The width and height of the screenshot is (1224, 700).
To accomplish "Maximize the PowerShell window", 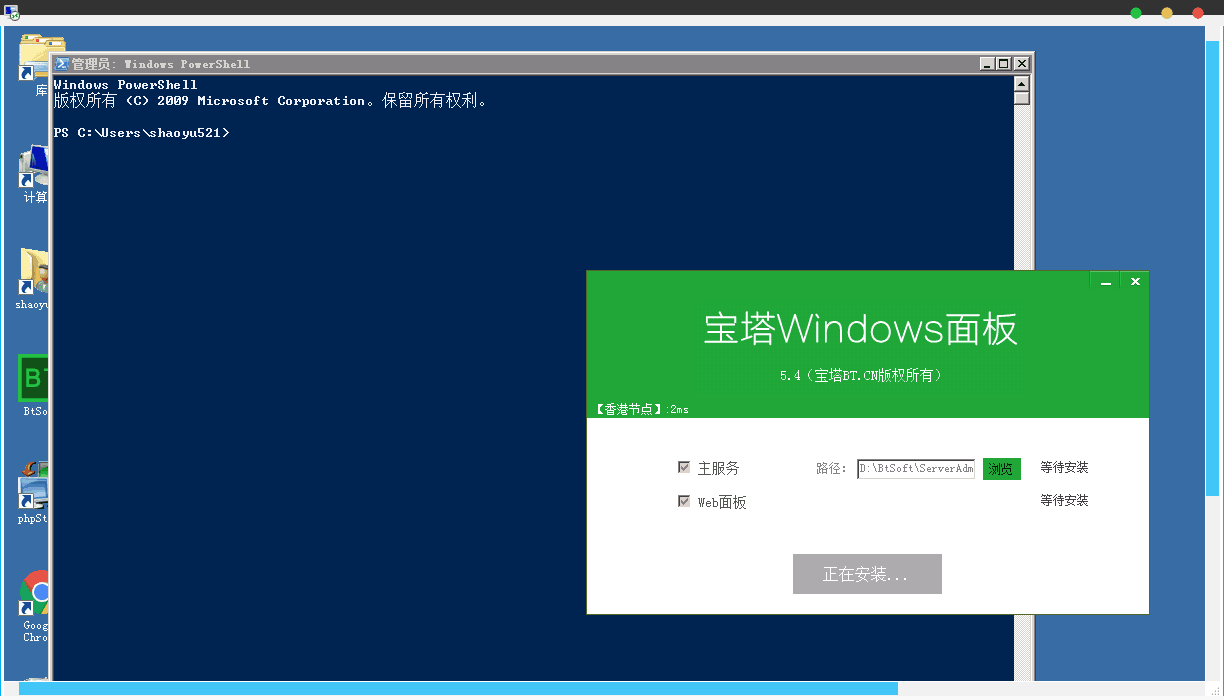I will pos(1004,63).
